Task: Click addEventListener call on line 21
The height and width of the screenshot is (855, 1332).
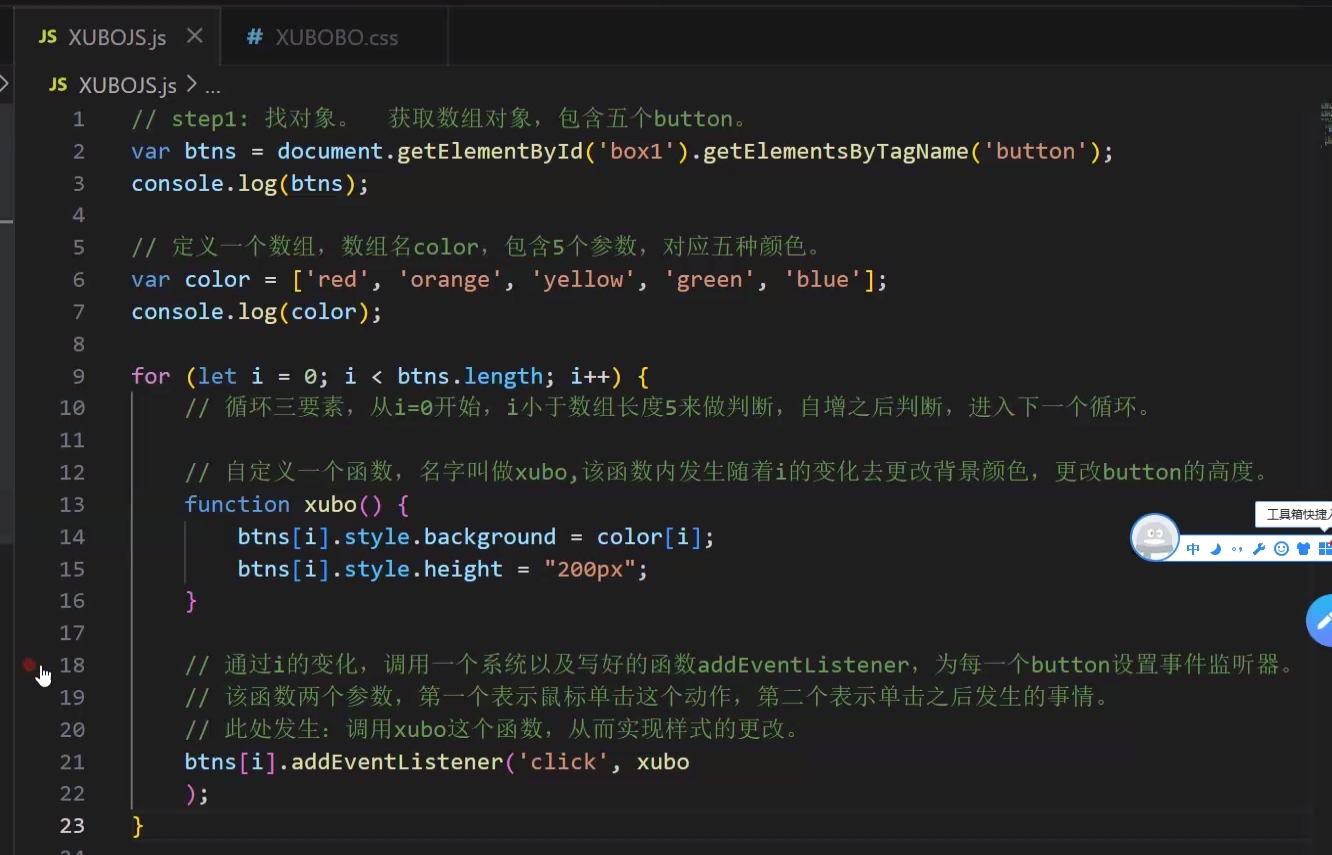Action: click(x=397, y=762)
